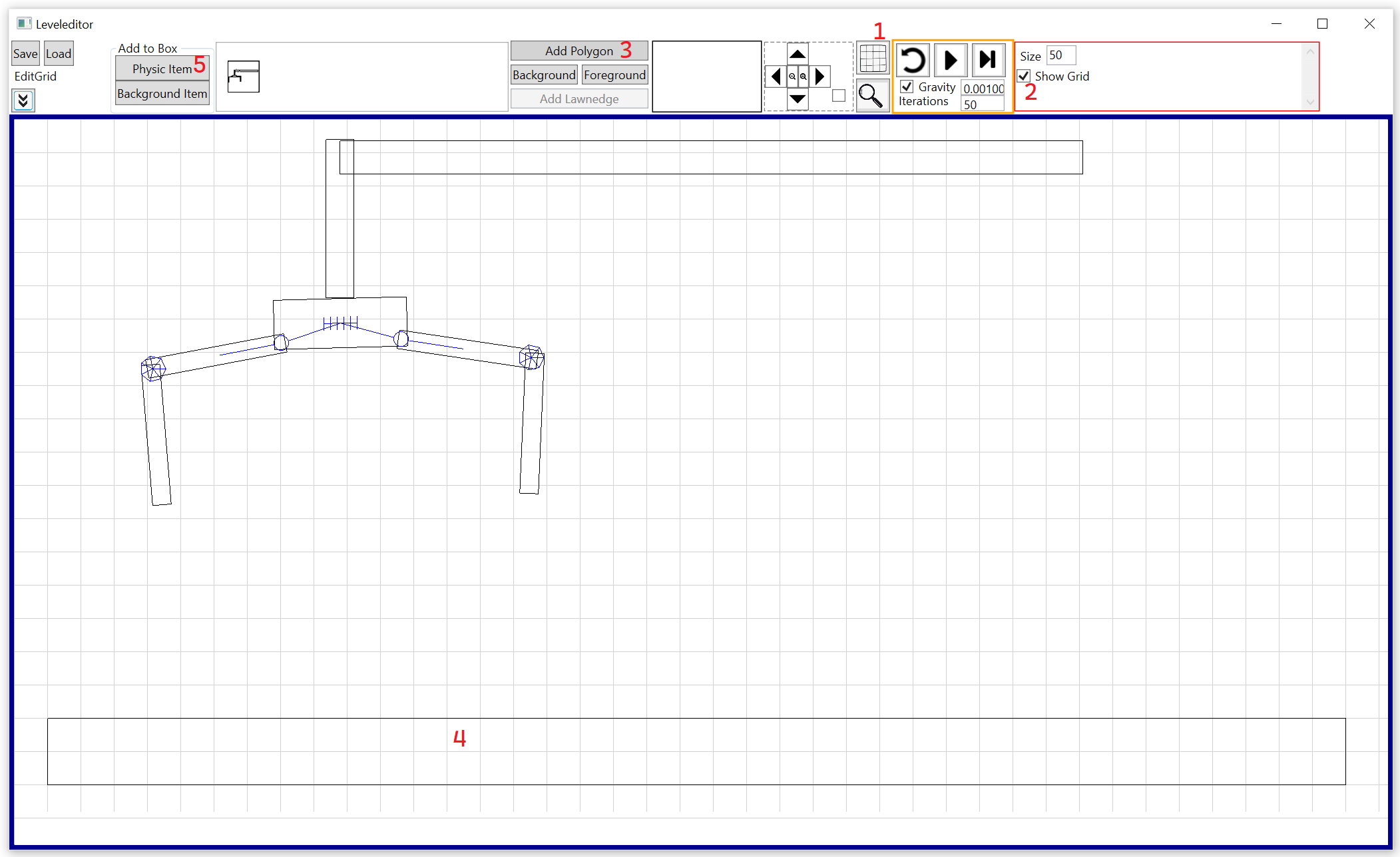
Task: Click the single step forward button
Action: pos(988,61)
